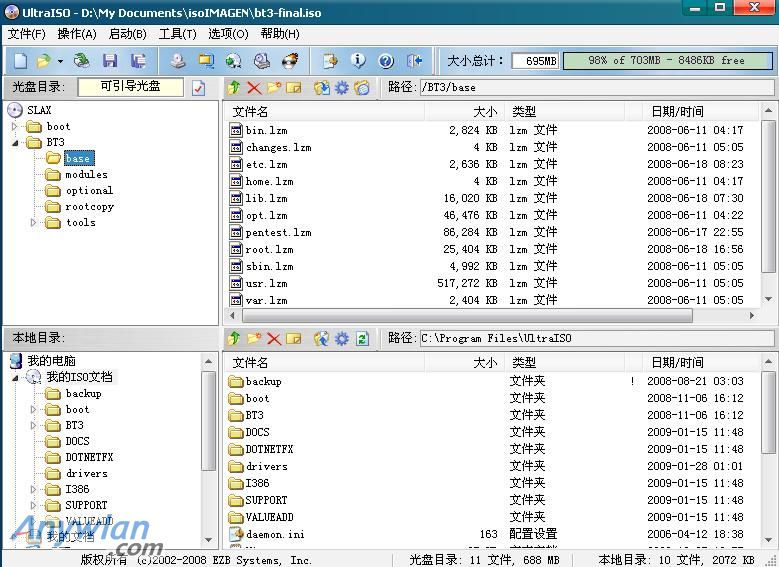This screenshot has width=779, height=567.
Task: Click the info (i) toolbar icon
Action: [x=358, y=61]
